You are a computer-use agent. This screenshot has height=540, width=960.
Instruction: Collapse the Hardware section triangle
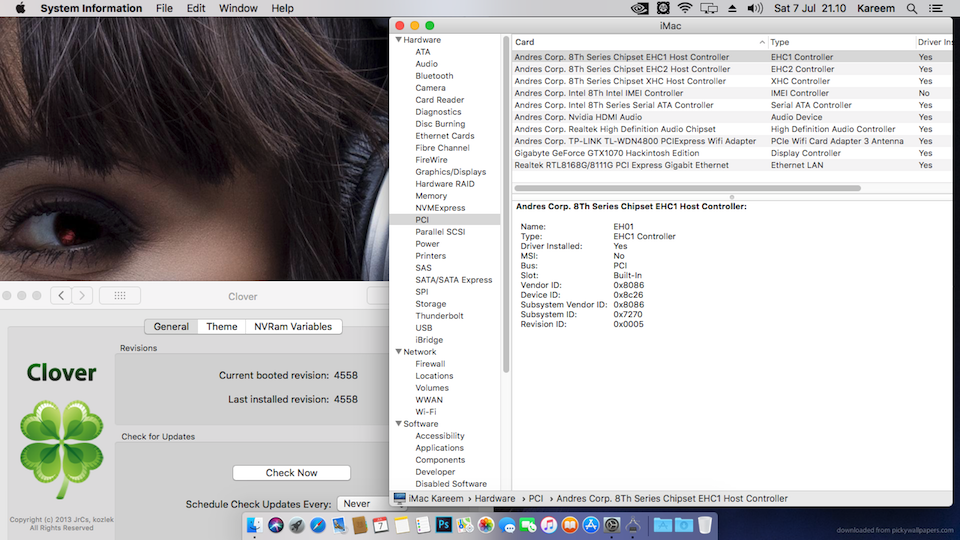coord(399,40)
